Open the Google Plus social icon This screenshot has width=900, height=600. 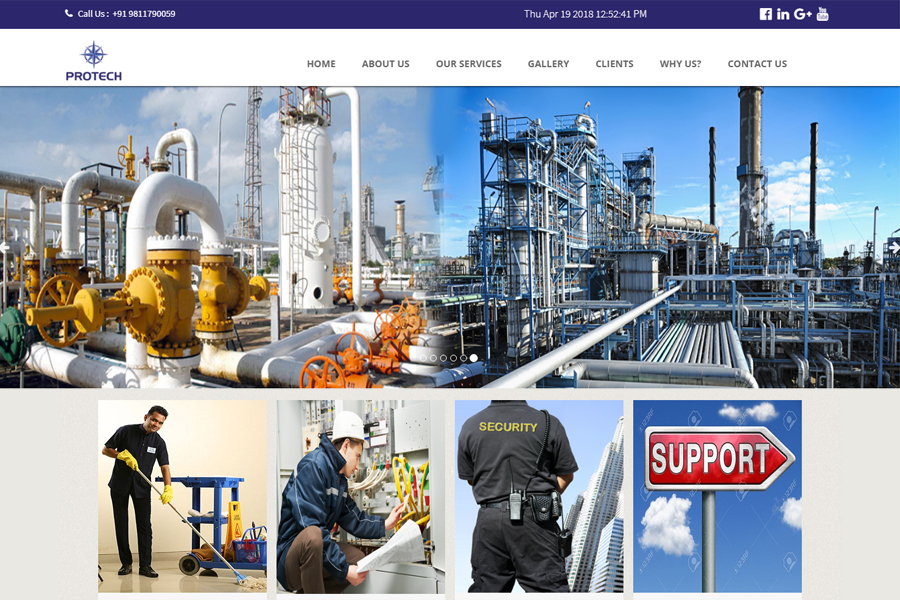point(803,14)
